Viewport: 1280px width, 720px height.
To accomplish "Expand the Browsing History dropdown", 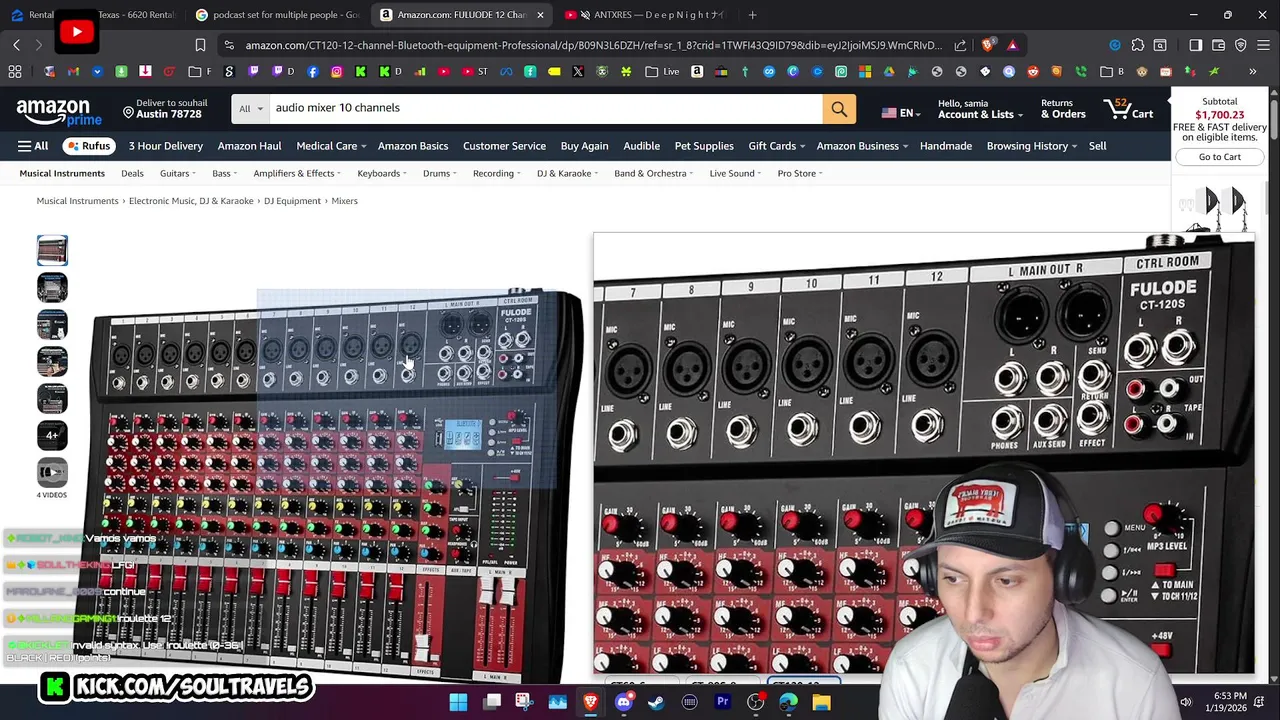I will click(1032, 146).
